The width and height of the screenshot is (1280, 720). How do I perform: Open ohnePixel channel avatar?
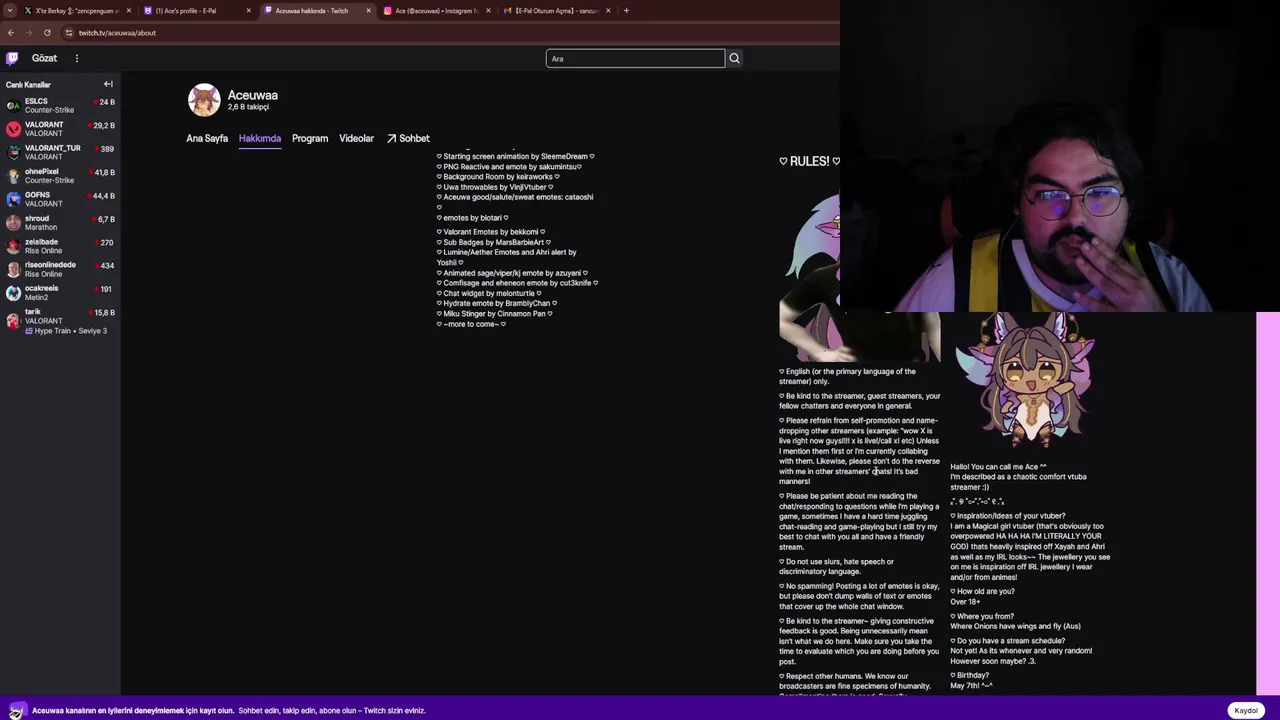click(13, 175)
